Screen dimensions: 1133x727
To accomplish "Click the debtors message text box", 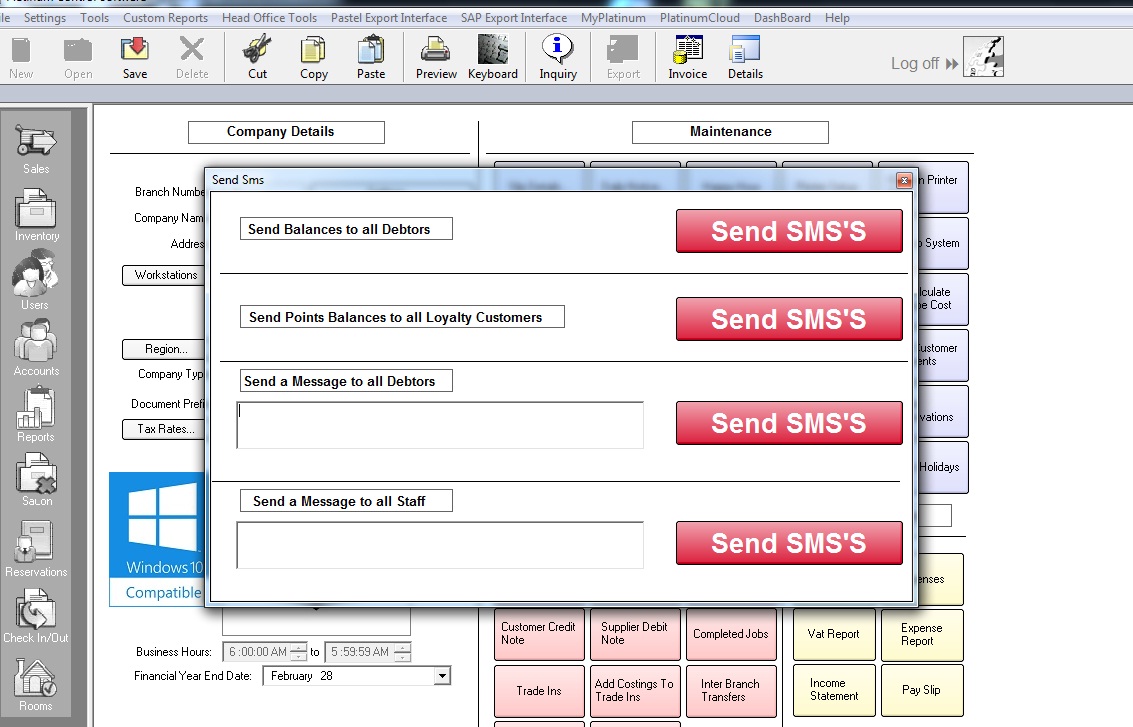I will [x=440, y=426].
